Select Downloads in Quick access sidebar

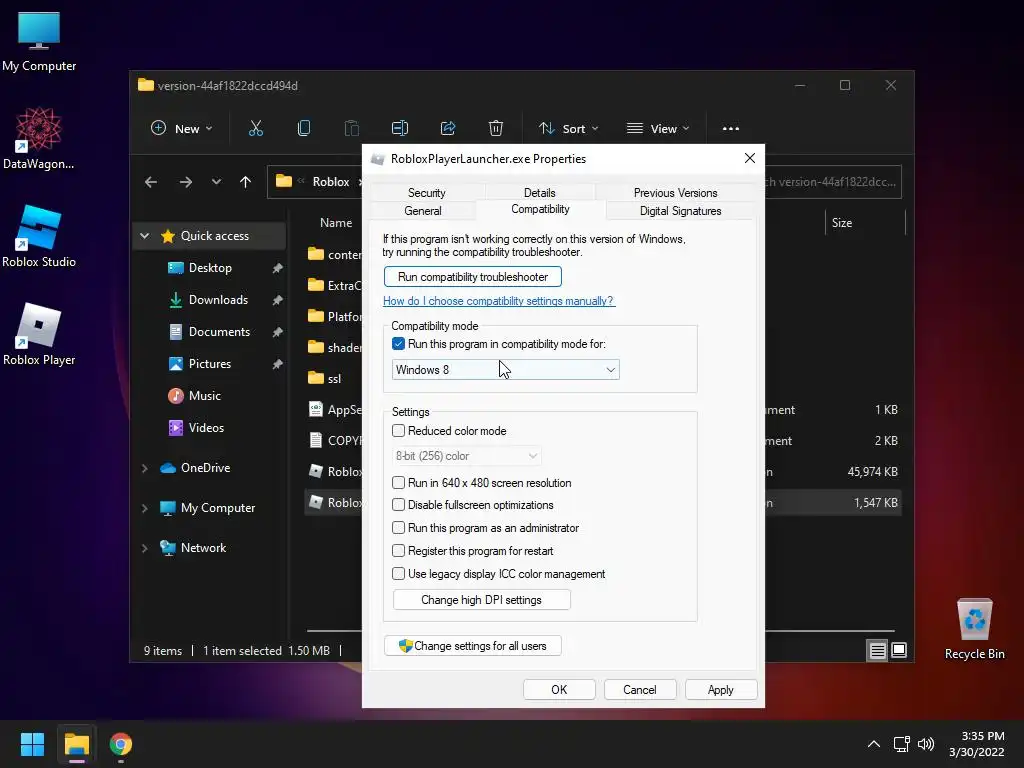[x=218, y=300]
